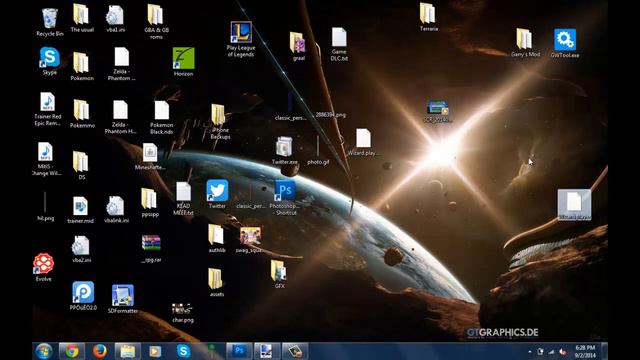
Task: Launch the Horizon shortcut
Action: pos(183,62)
